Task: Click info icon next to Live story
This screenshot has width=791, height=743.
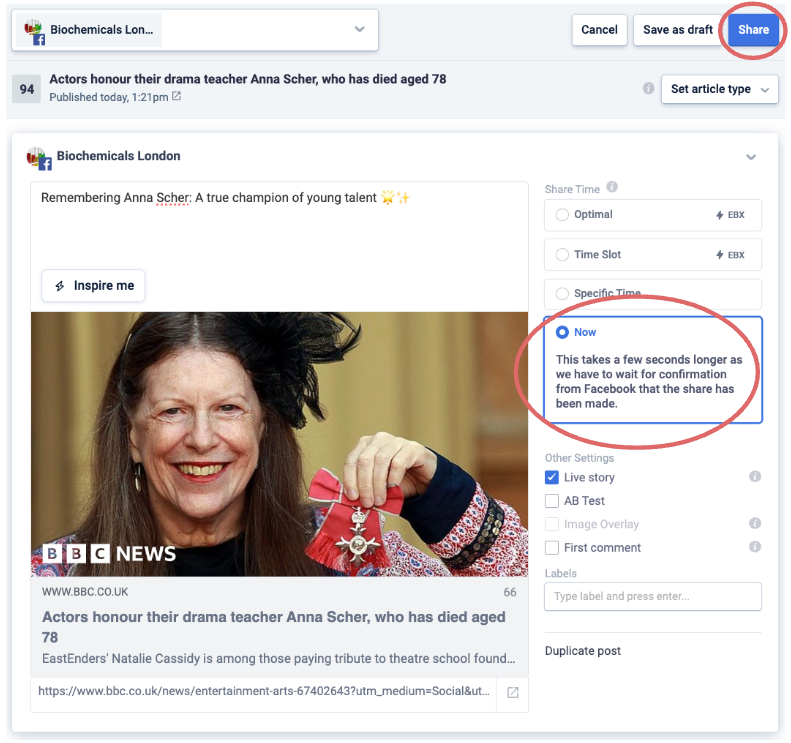Action: point(755,477)
